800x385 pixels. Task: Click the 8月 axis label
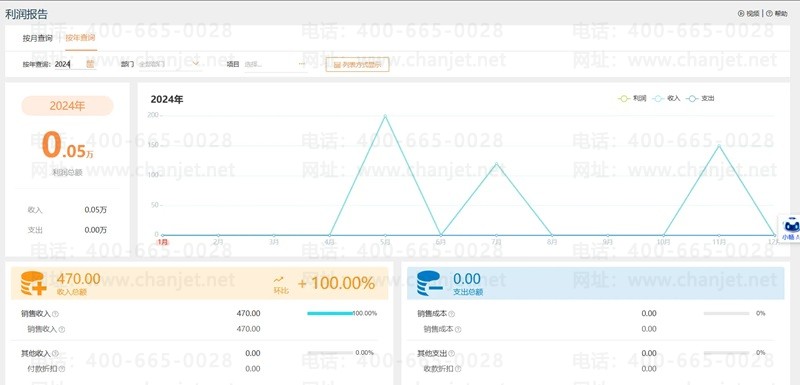click(x=552, y=242)
